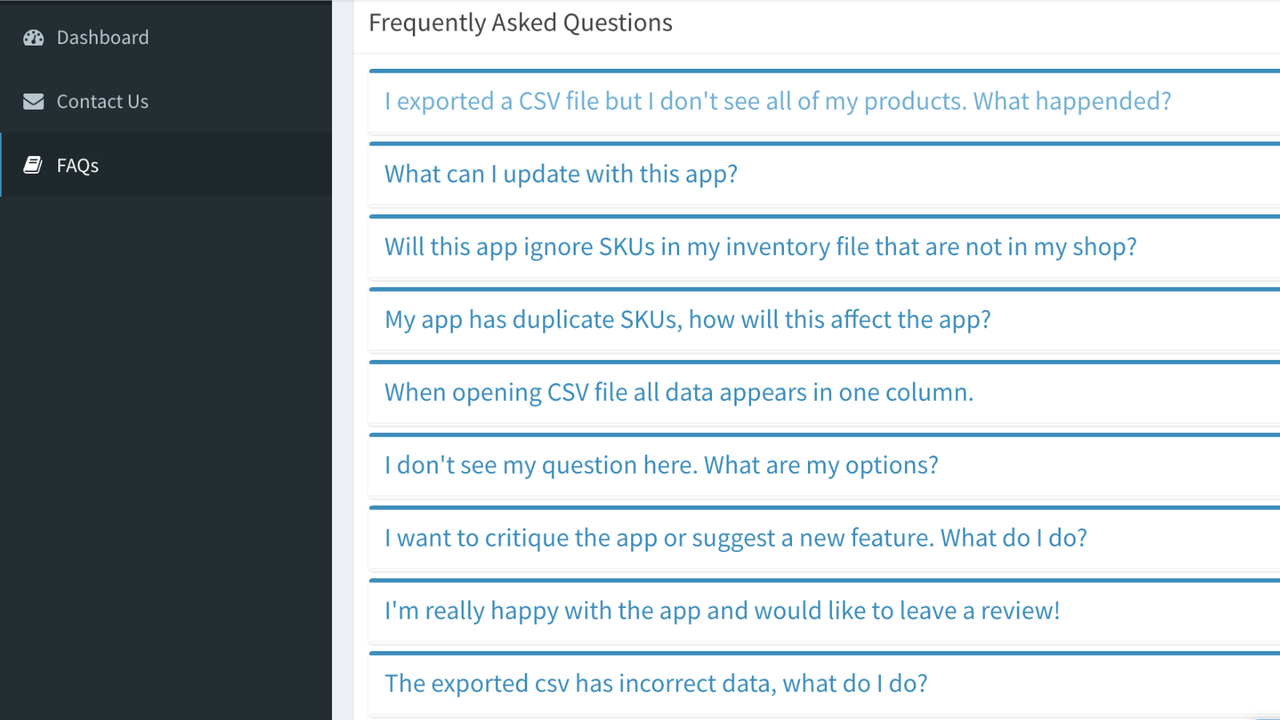Open the incorrect exported csv data FAQ
This screenshot has height=720, width=1280.
coord(656,684)
